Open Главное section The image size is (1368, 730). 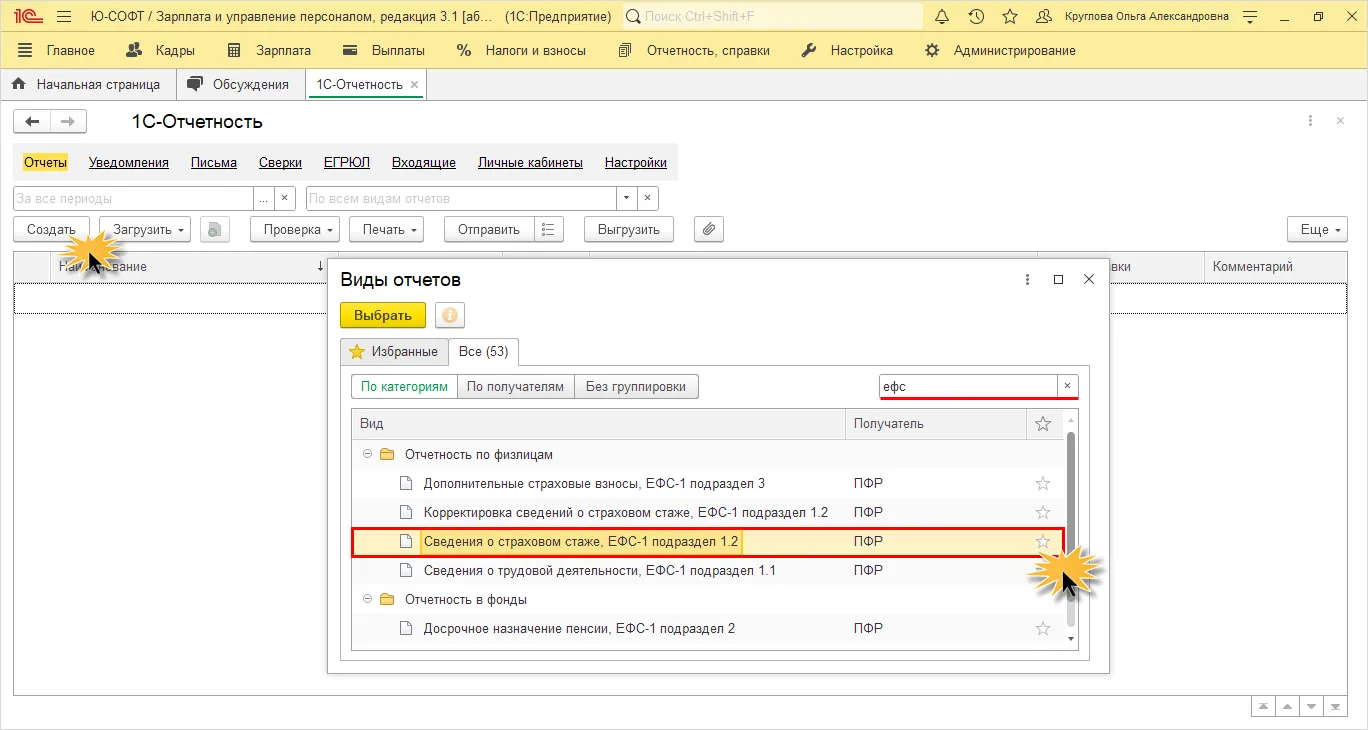point(56,50)
